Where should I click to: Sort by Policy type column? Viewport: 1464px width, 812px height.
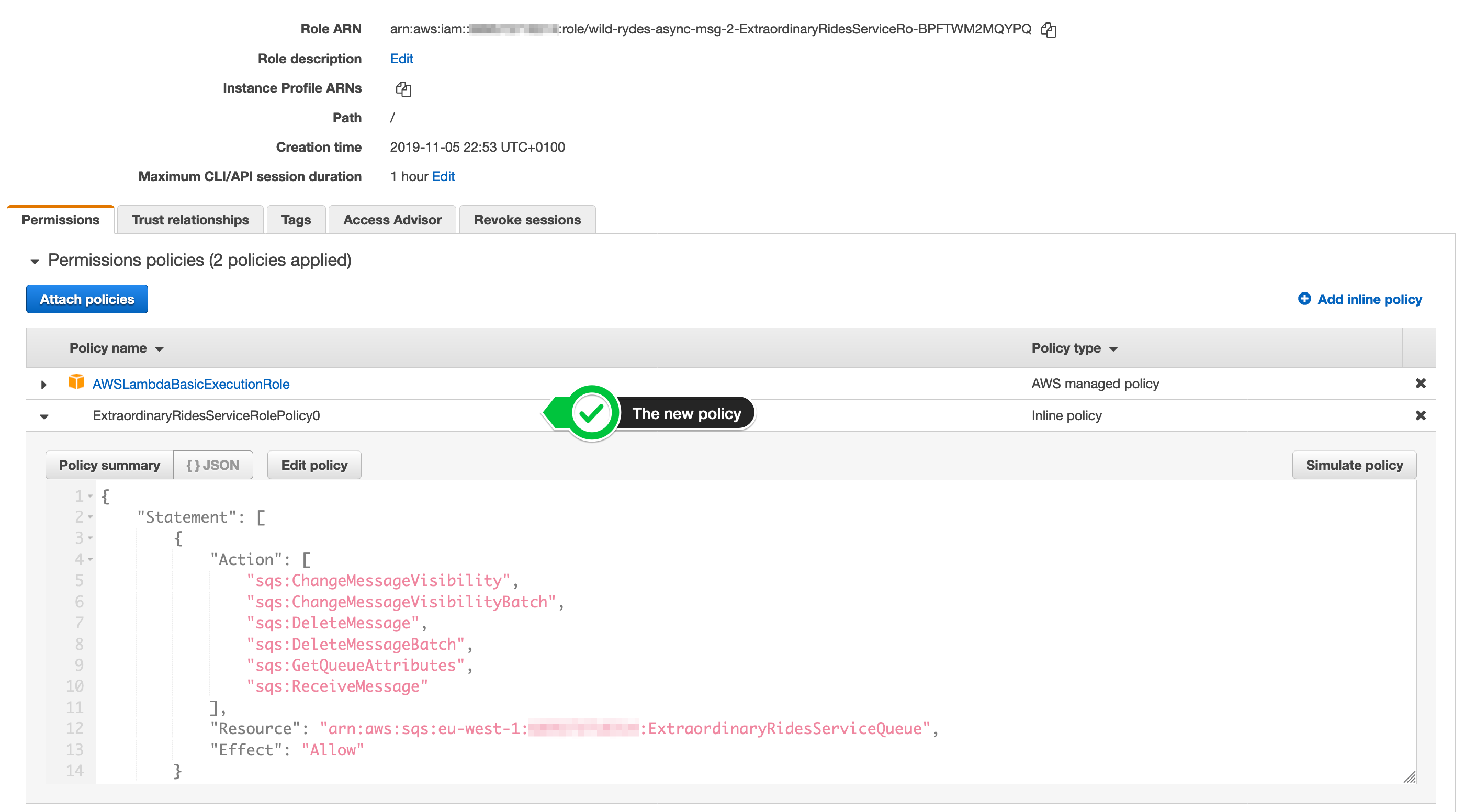1074,348
